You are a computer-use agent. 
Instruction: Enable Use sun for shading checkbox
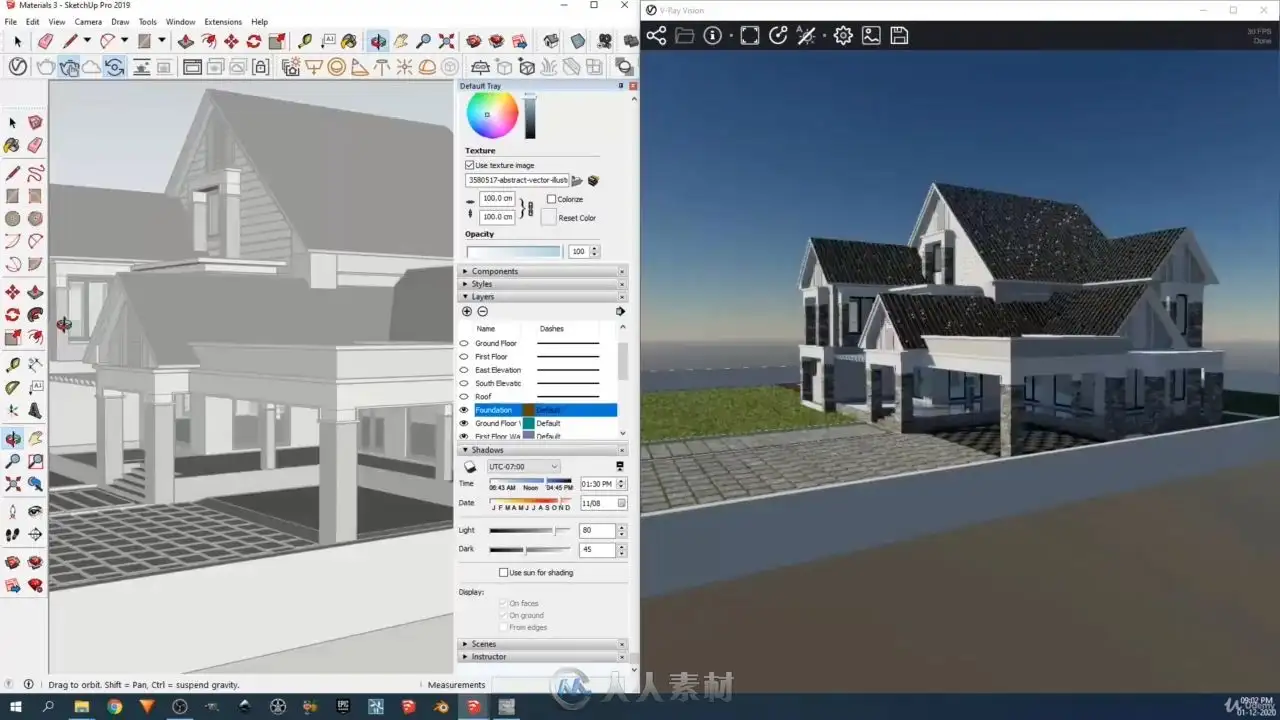(x=504, y=573)
